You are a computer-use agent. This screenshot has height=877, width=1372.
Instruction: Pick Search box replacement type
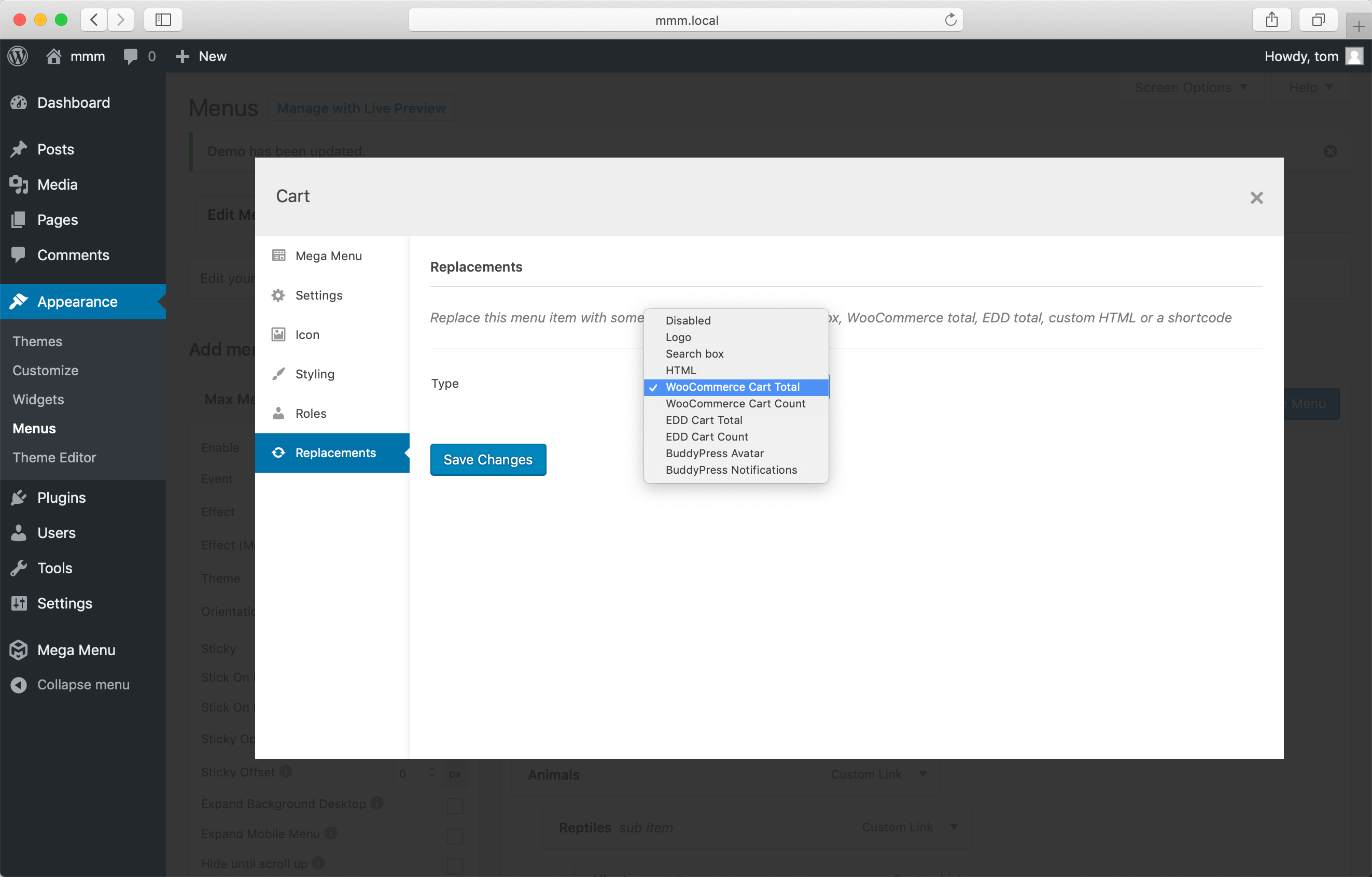(736, 353)
